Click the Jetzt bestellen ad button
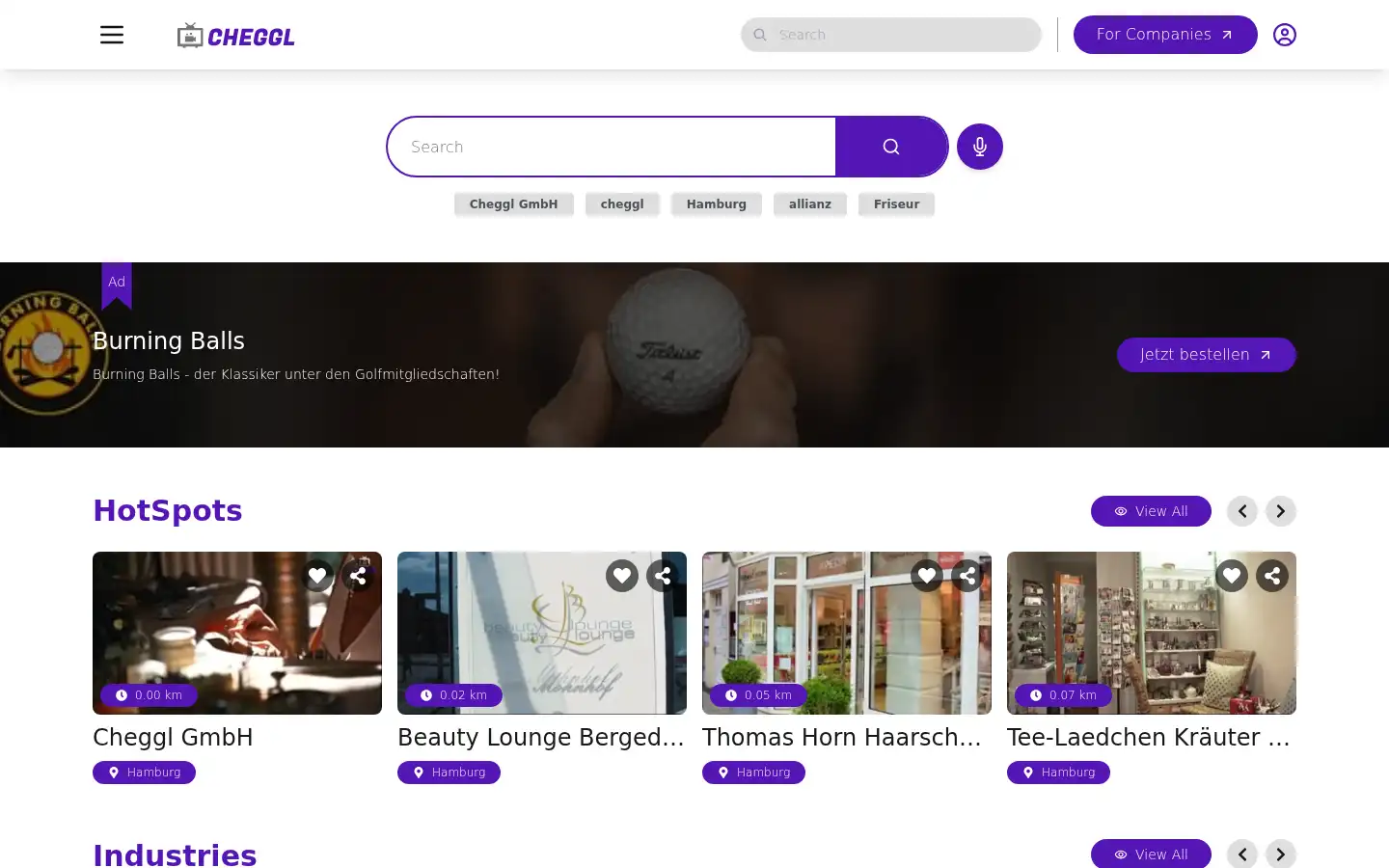 [1206, 355]
